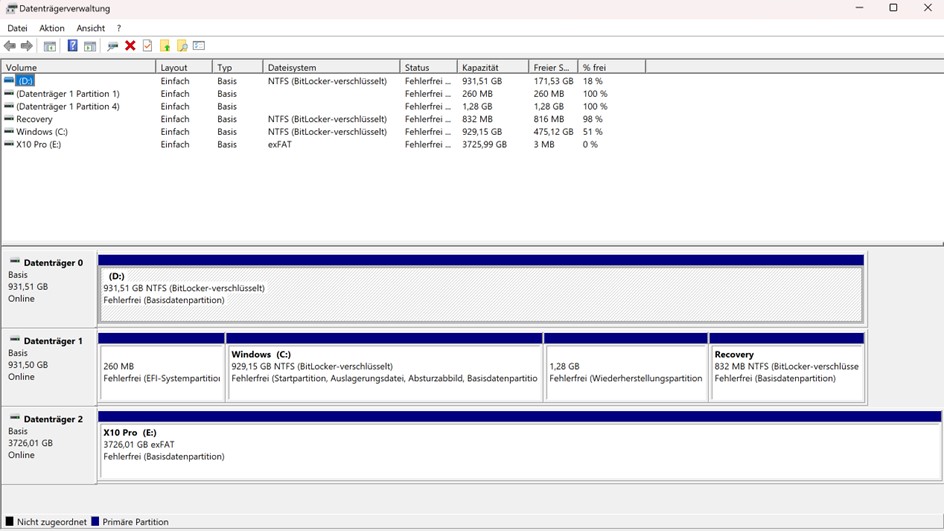
Task: Open Help via blue question mark icon
Action: pos(72,46)
